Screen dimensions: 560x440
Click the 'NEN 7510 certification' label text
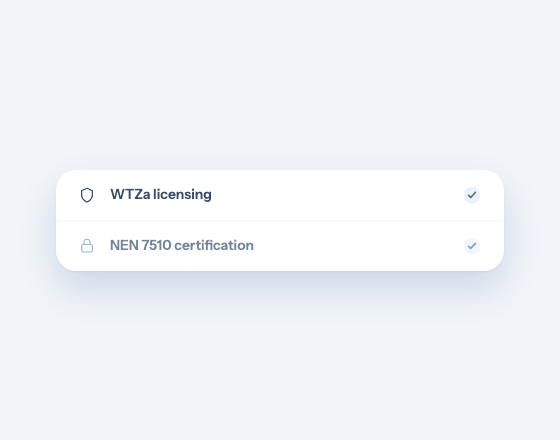(x=182, y=245)
